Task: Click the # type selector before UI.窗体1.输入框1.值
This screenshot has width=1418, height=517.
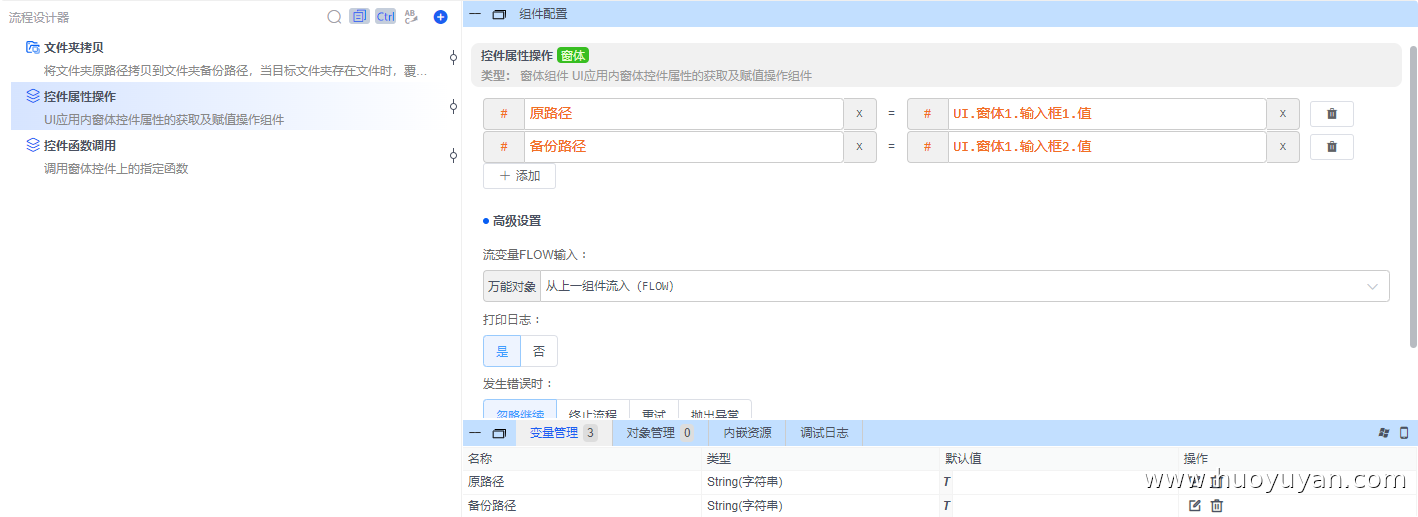Action: coord(928,114)
